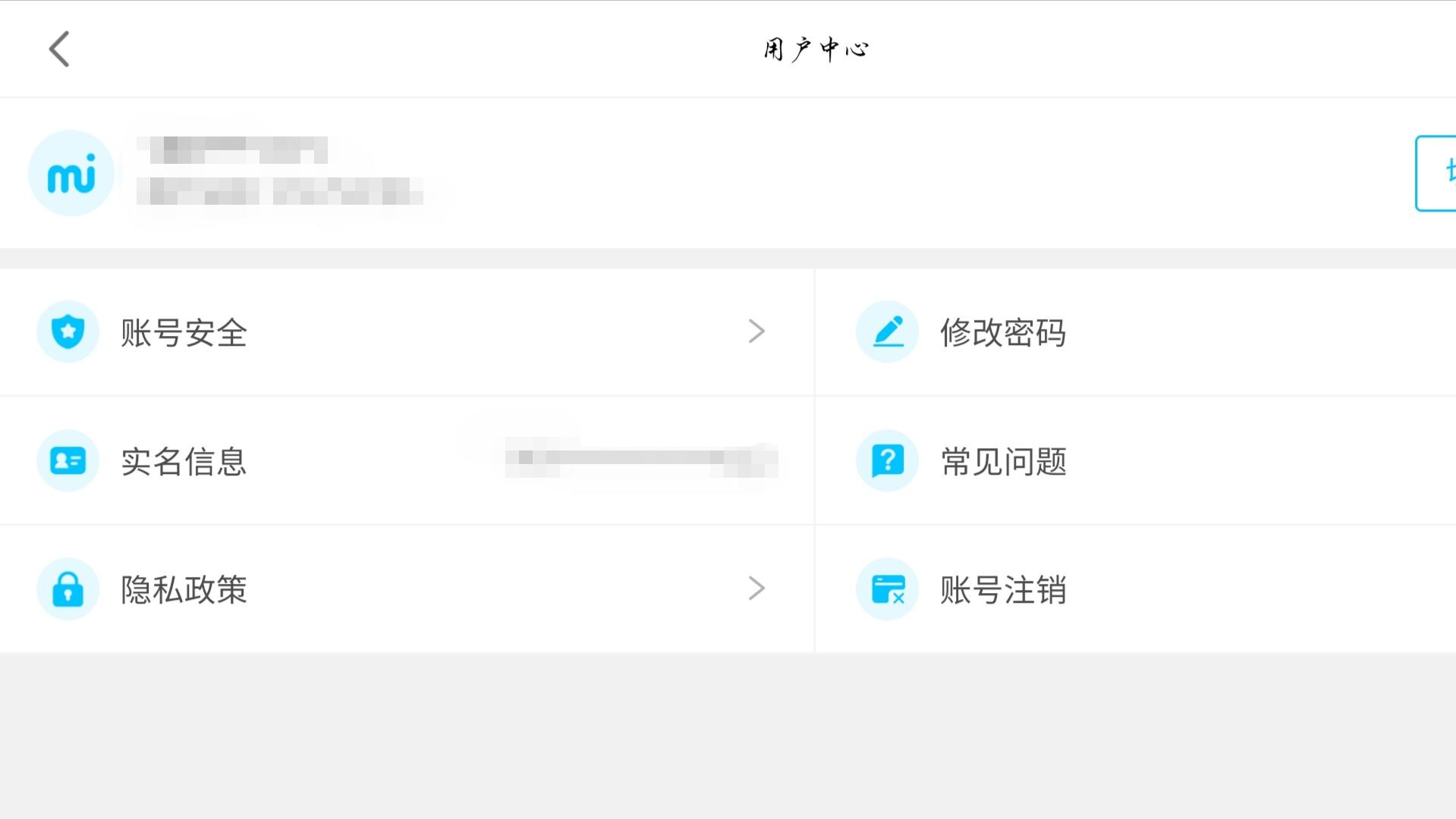Image resolution: width=1456 pixels, height=819 pixels.
Task: Tap the 账号注销 option
Action: point(1003,590)
